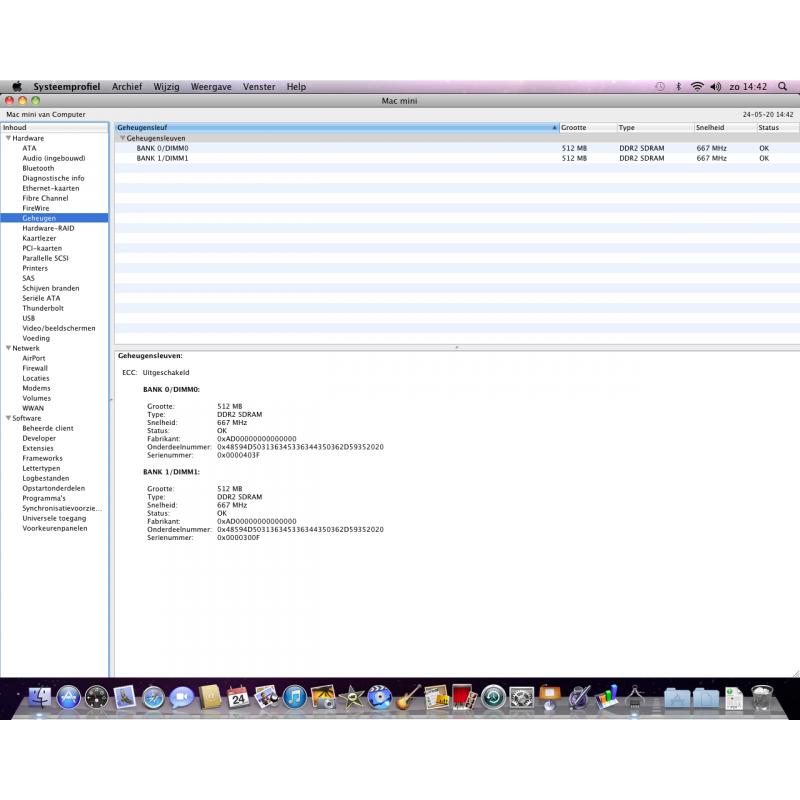Screen dimensions: 800x800
Task: Click the Time Machine menu bar icon
Action: [x=660, y=87]
